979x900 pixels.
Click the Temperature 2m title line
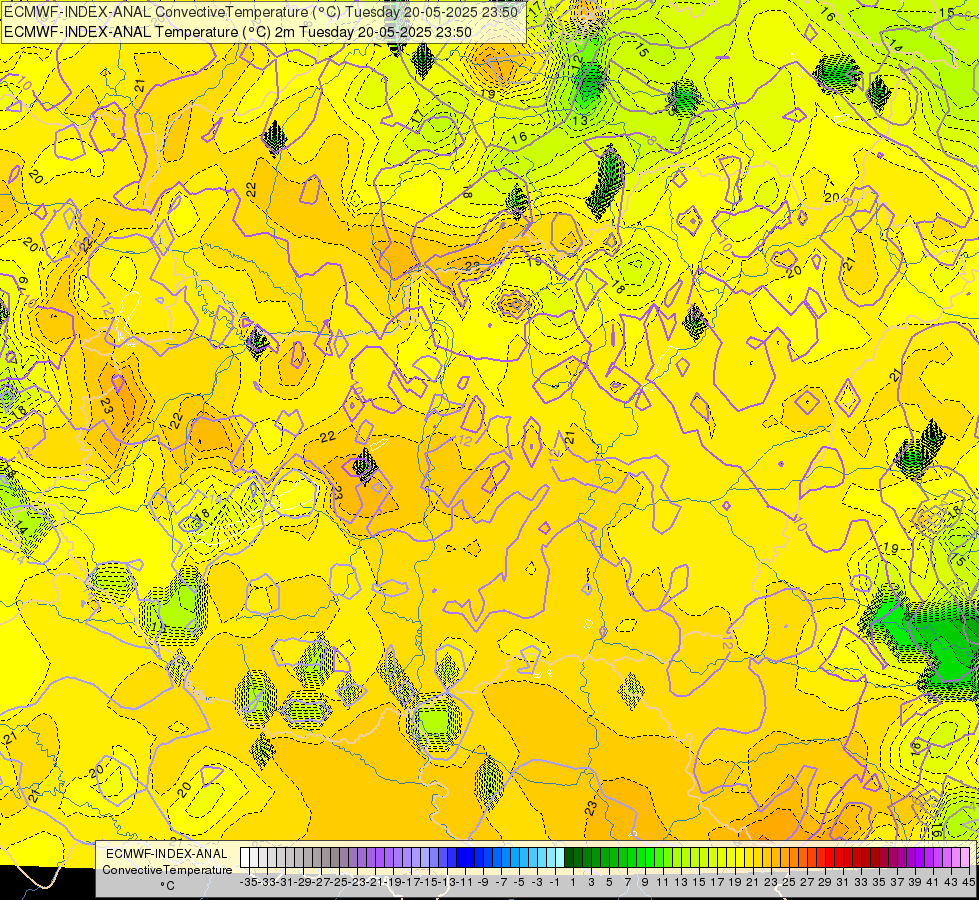coord(238,32)
